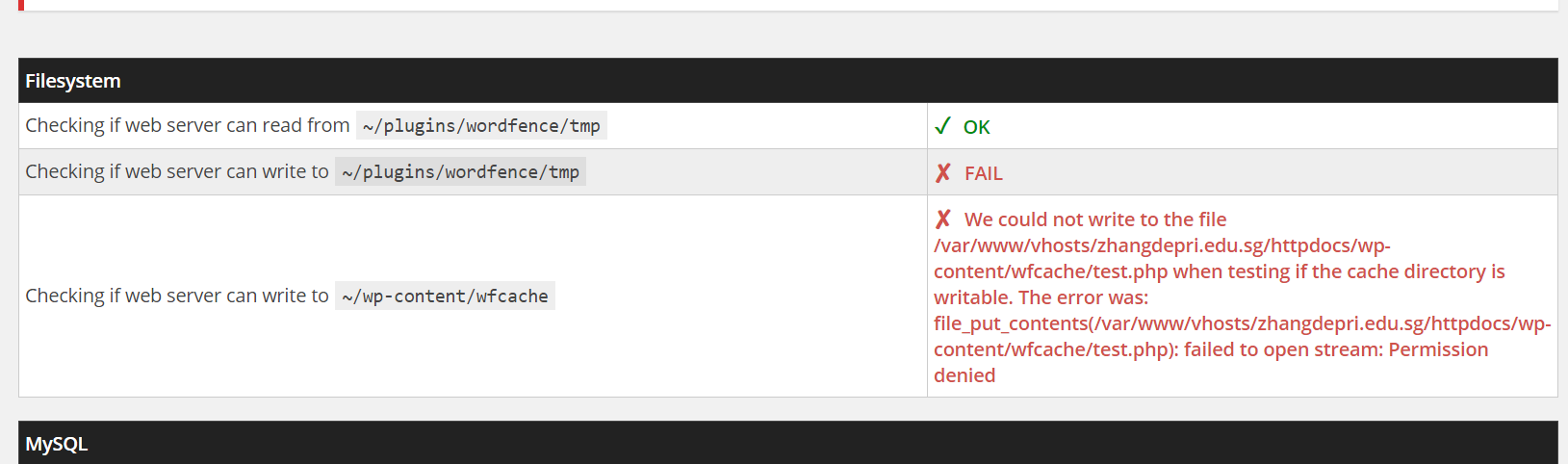Click the file_put_contents error line
Image resolution: width=1568 pixels, height=464 pixels.
1242,323
